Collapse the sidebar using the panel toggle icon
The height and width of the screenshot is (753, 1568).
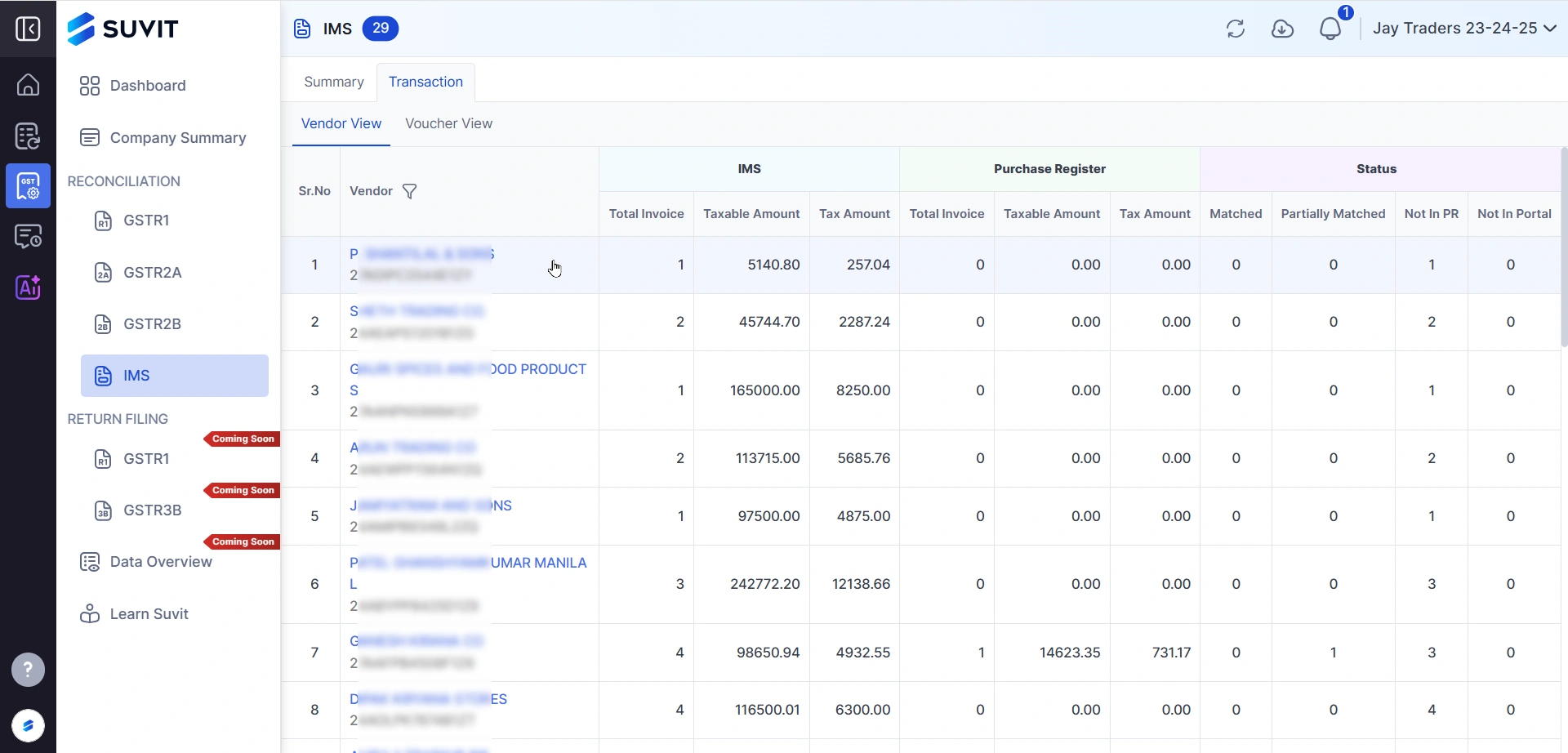tap(28, 29)
